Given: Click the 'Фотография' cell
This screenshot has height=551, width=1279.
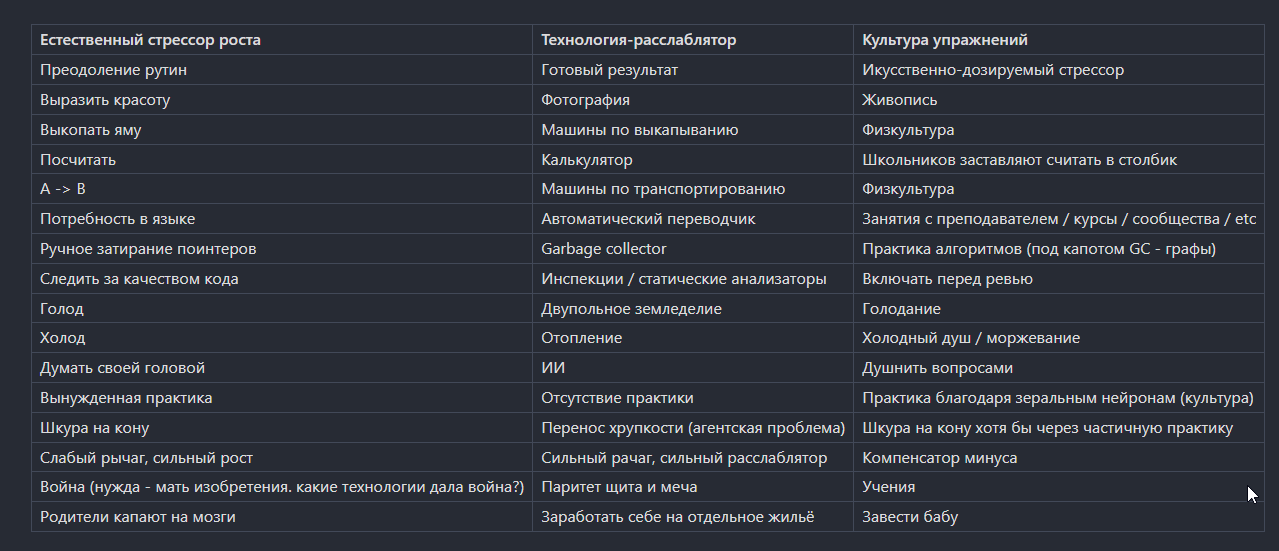Looking at the screenshot, I should click(x=585, y=100).
